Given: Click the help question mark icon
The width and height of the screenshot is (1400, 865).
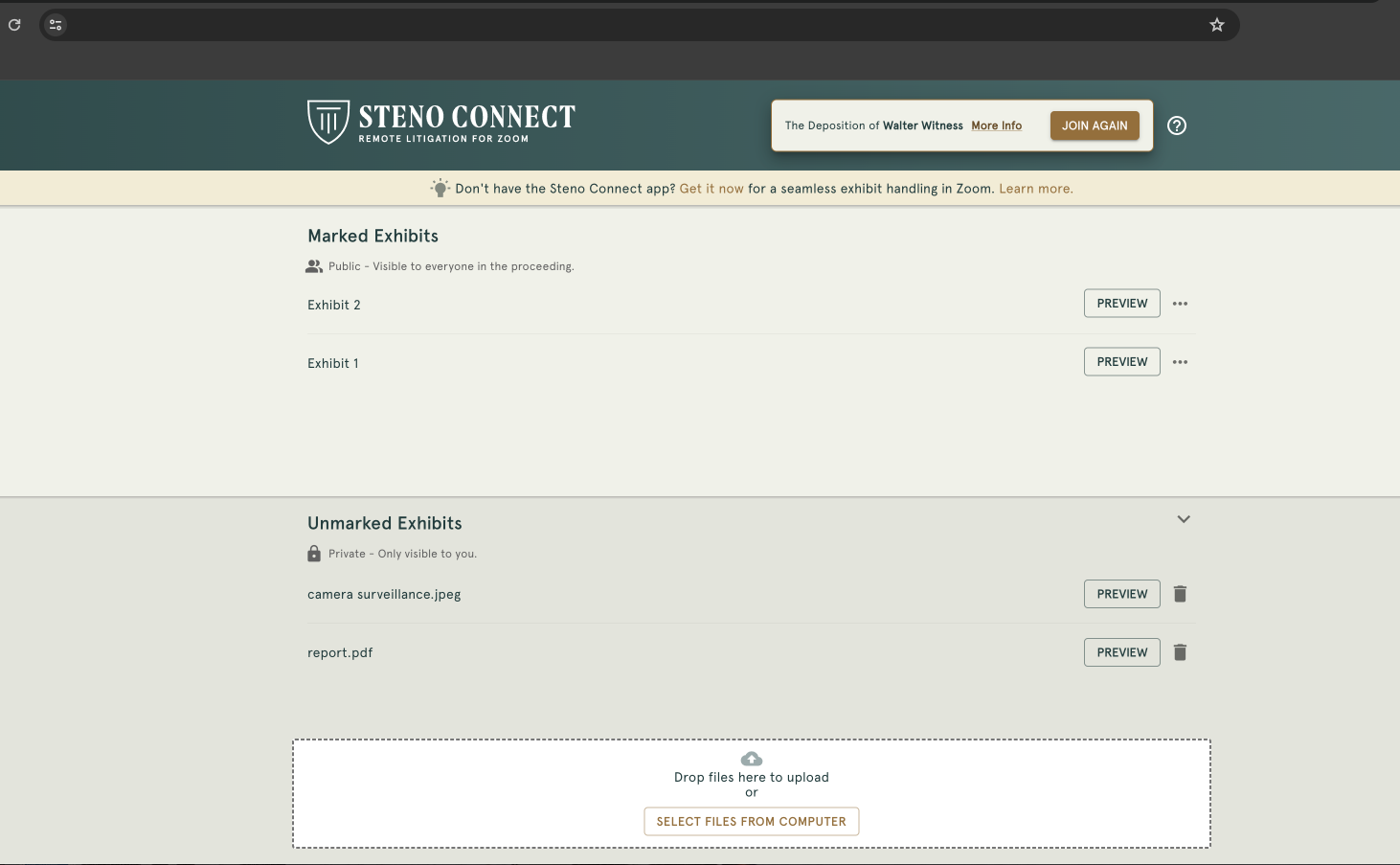Looking at the screenshot, I should click(1177, 125).
